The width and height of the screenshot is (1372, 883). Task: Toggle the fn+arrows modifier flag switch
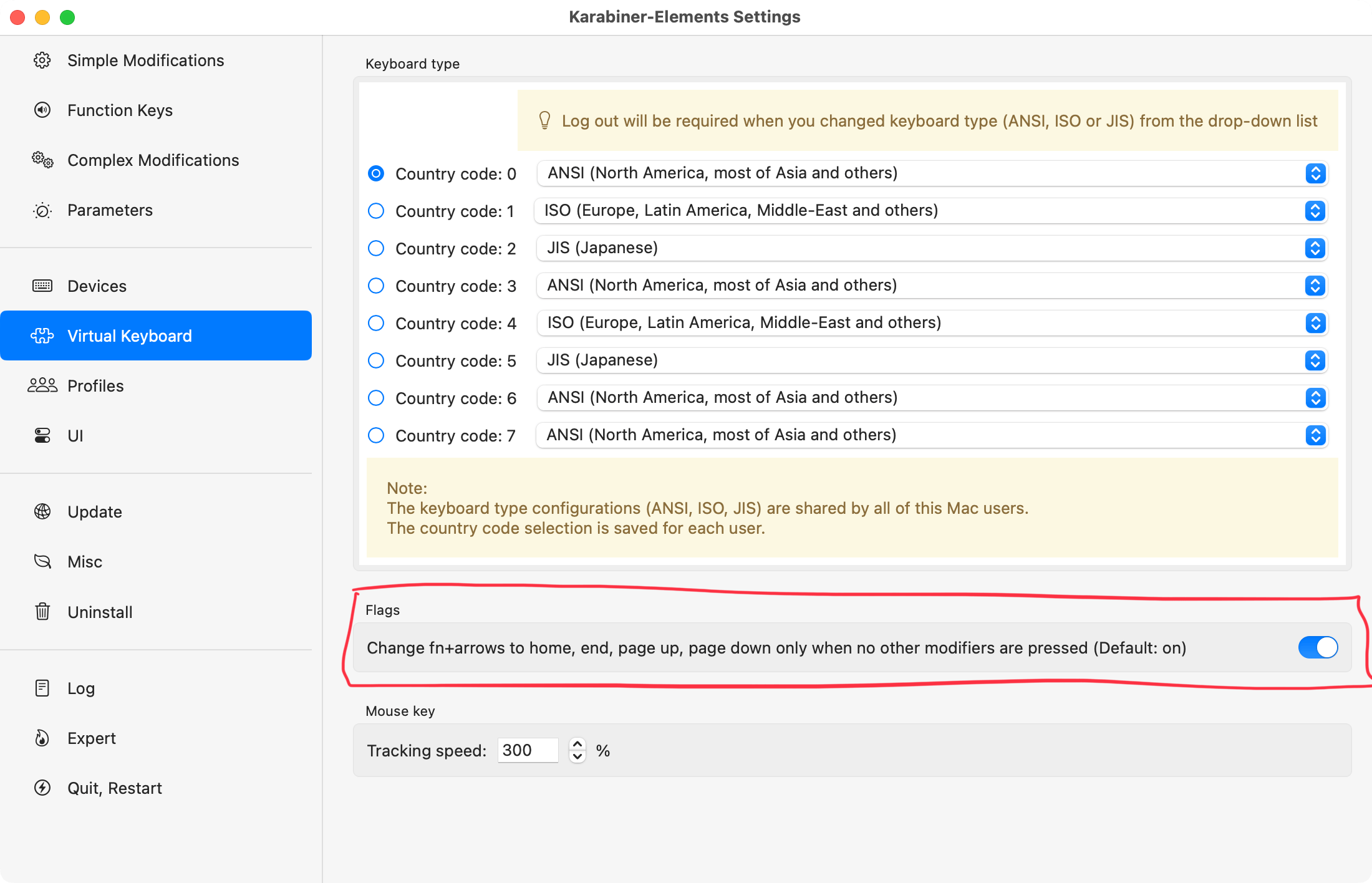point(1317,647)
